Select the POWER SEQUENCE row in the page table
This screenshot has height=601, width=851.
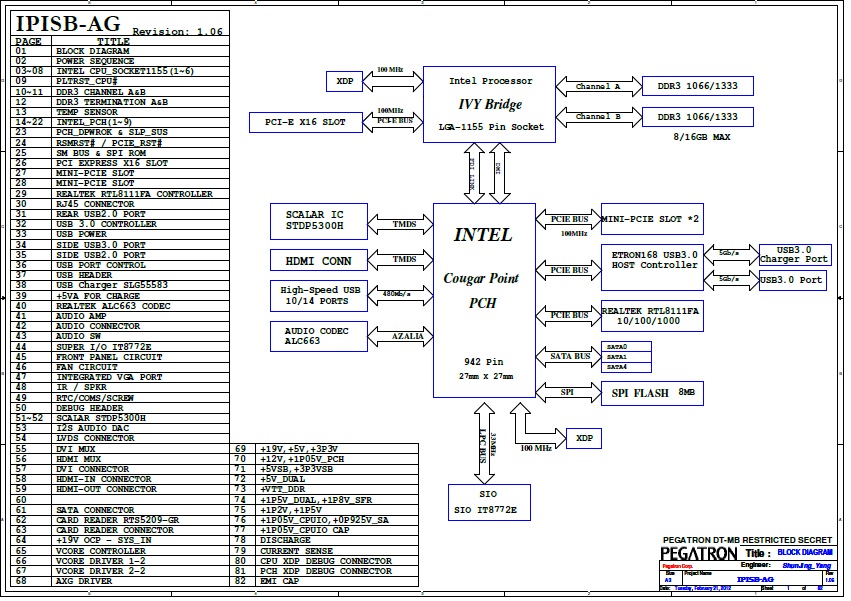coord(120,61)
